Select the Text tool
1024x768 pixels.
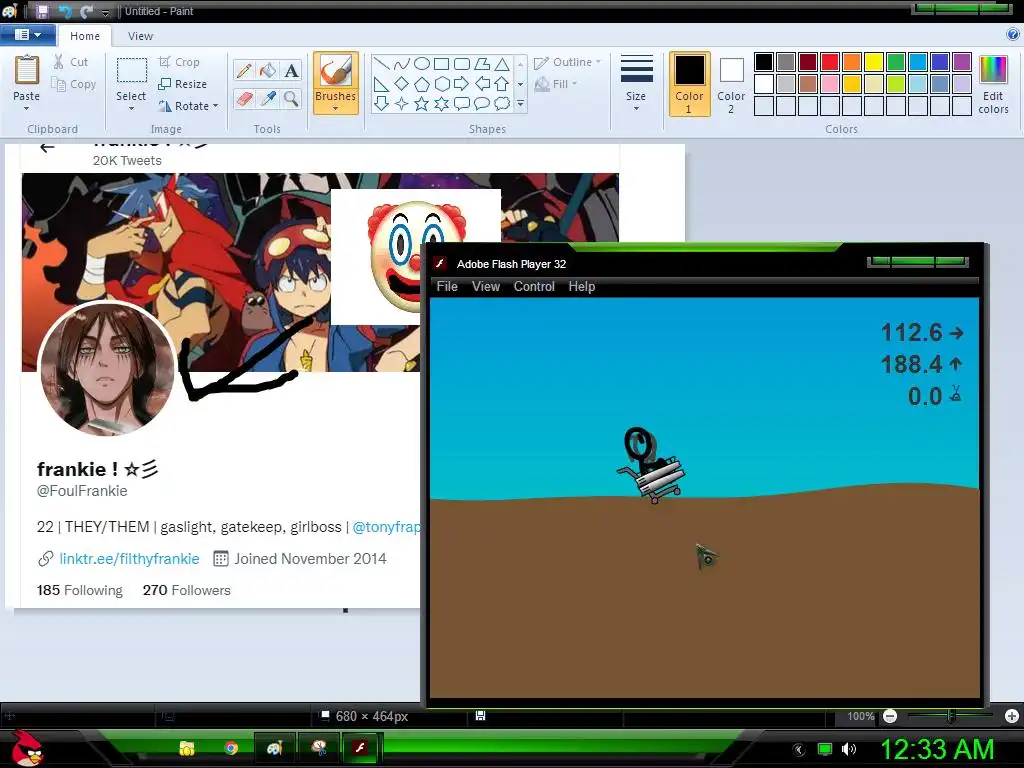[291, 71]
